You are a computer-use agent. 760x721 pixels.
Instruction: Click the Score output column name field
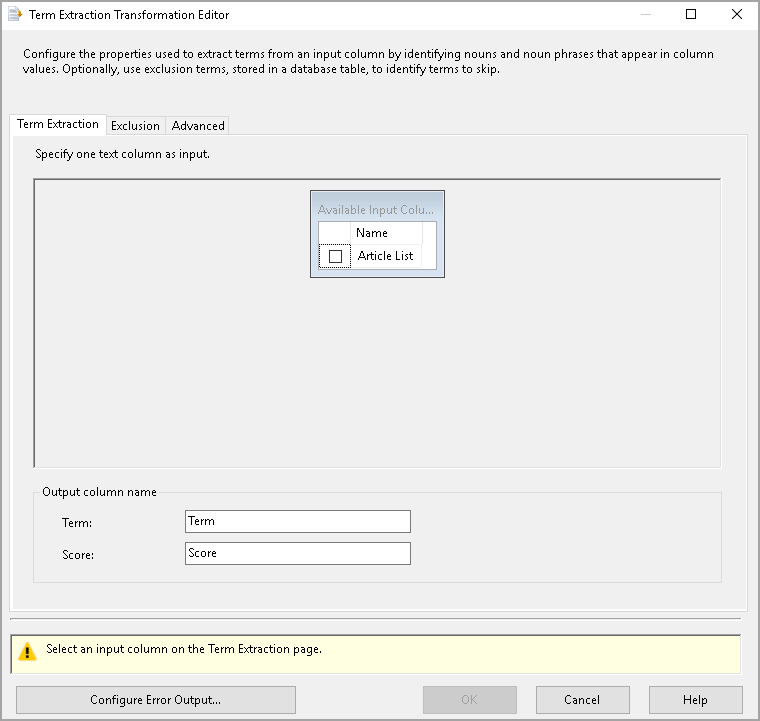[x=298, y=553]
